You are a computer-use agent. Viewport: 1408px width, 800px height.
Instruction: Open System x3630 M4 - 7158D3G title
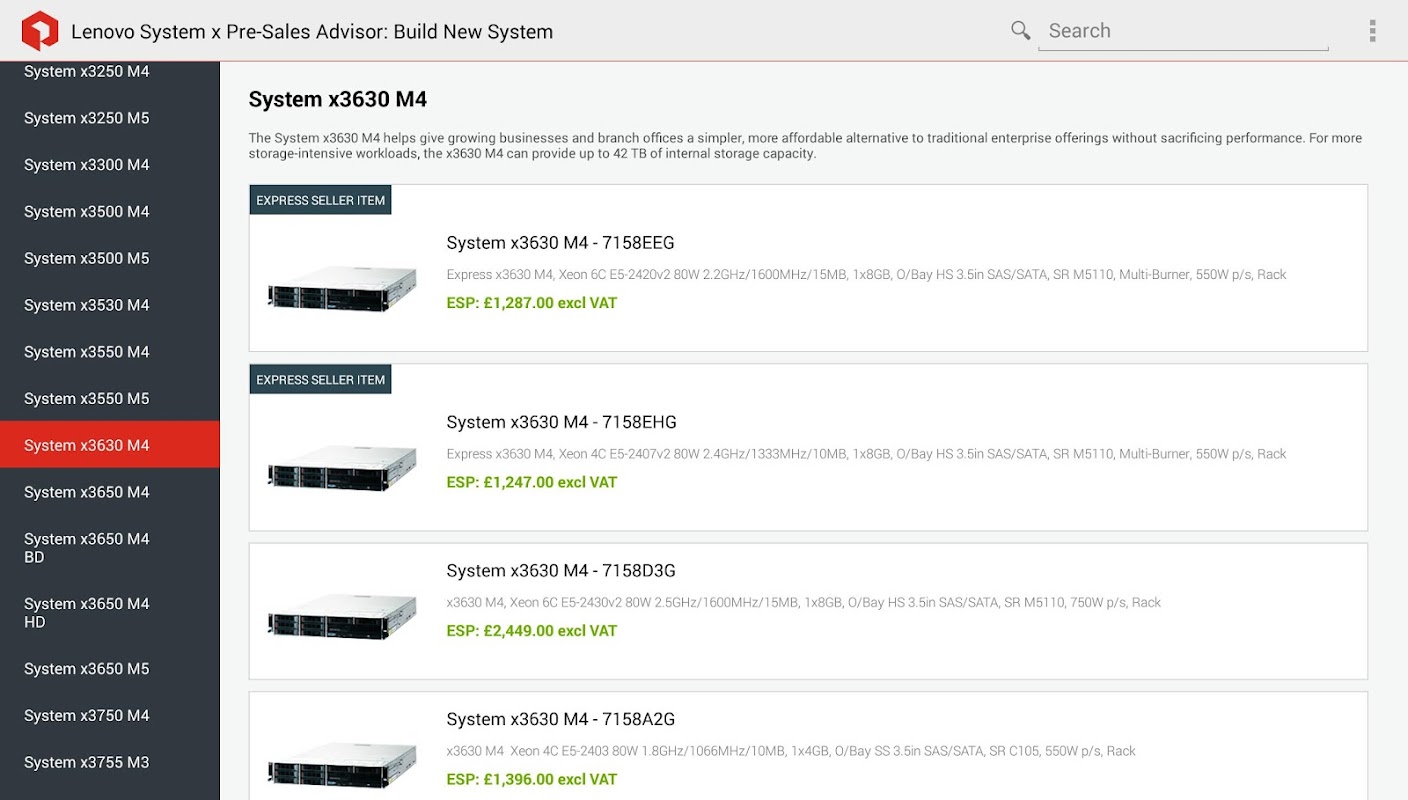561,571
